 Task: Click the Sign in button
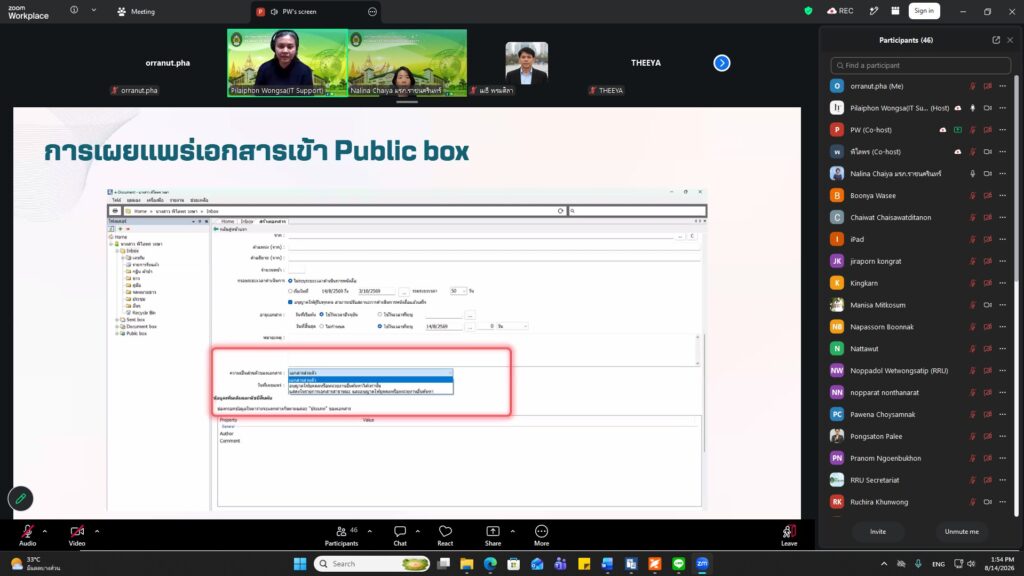(x=923, y=11)
